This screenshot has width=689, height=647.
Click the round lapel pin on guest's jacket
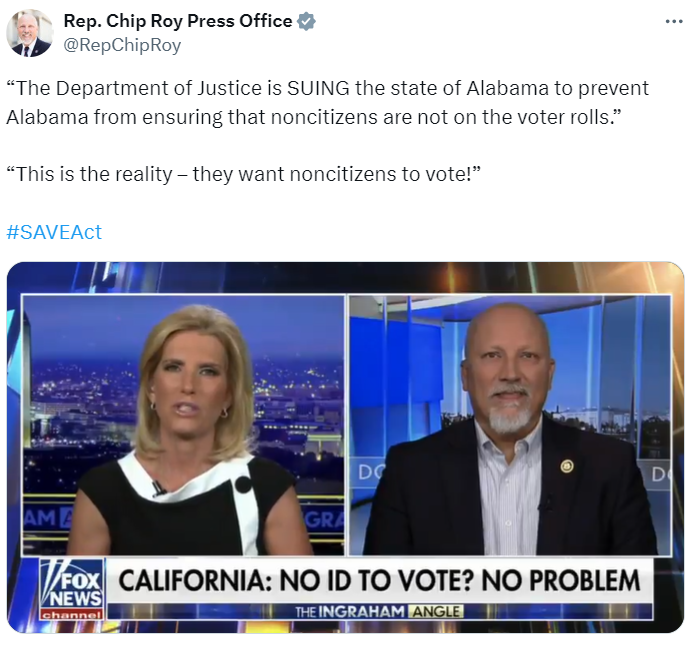(x=566, y=466)
